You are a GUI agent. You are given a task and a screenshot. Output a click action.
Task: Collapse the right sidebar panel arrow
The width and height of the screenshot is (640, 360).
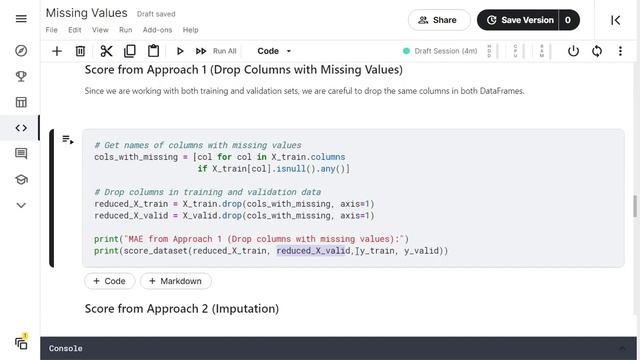616,20
